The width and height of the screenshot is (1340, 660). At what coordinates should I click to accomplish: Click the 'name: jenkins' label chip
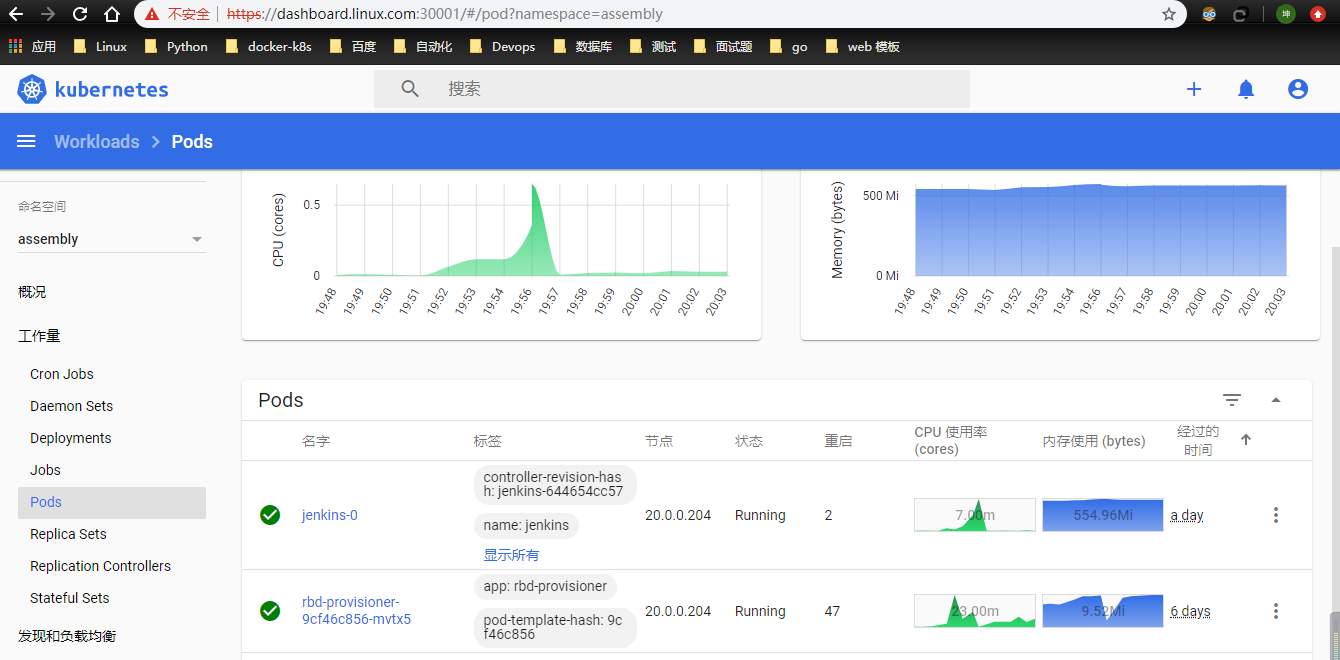tap(526, 525)
